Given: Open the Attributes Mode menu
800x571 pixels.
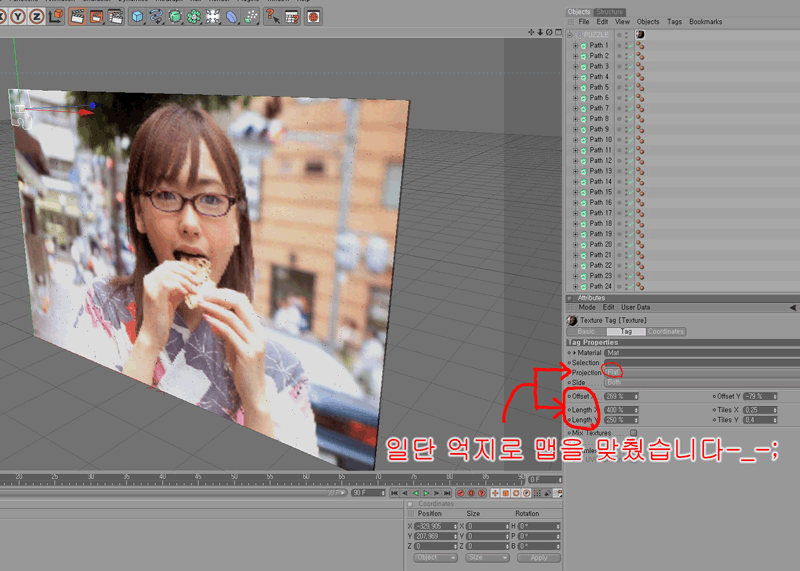Looking at the screenshot, I should [x=587, y=307].
